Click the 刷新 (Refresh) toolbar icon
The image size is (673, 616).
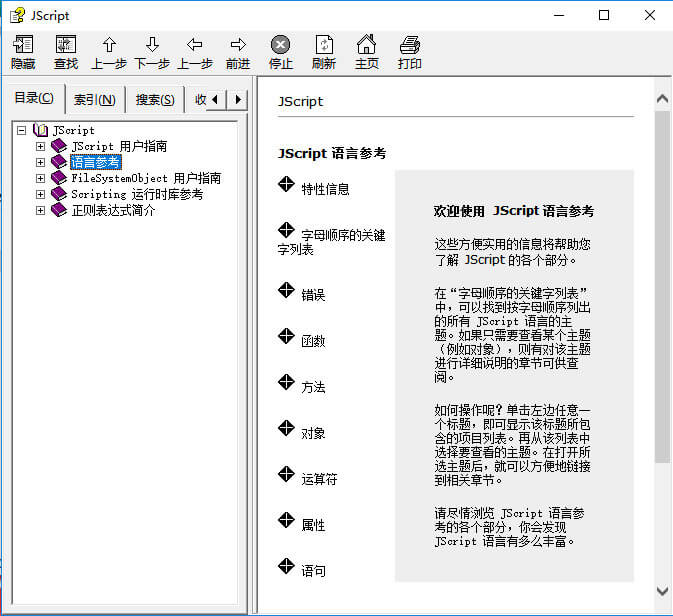[x=324, y=45]
